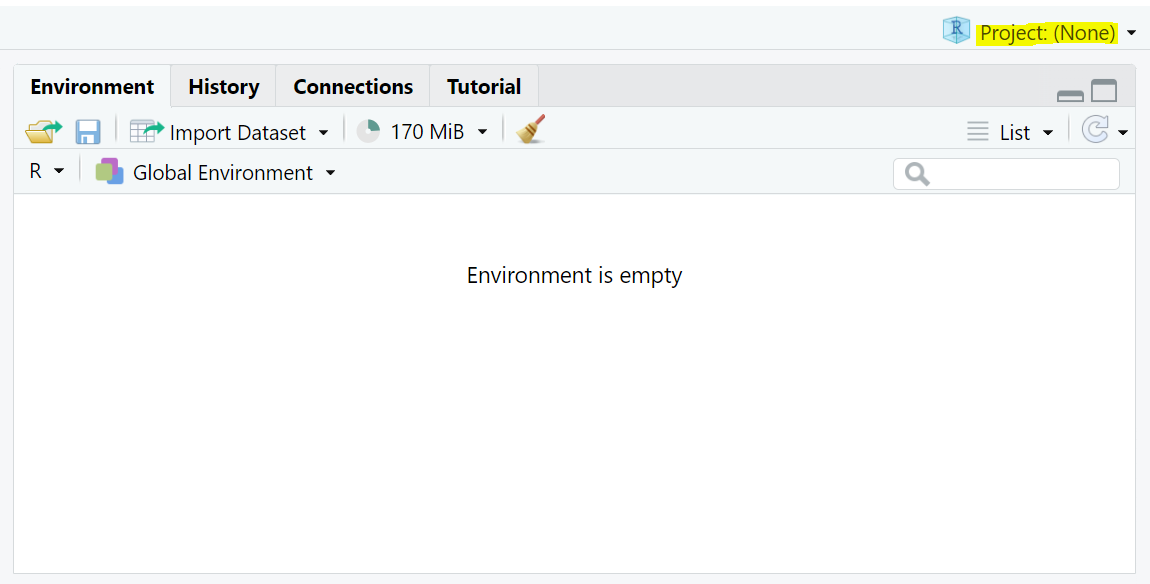Click the R project cube icon
Image resolution: width=1150 pixels, height=584 pixels.
(x=956, y=31)
